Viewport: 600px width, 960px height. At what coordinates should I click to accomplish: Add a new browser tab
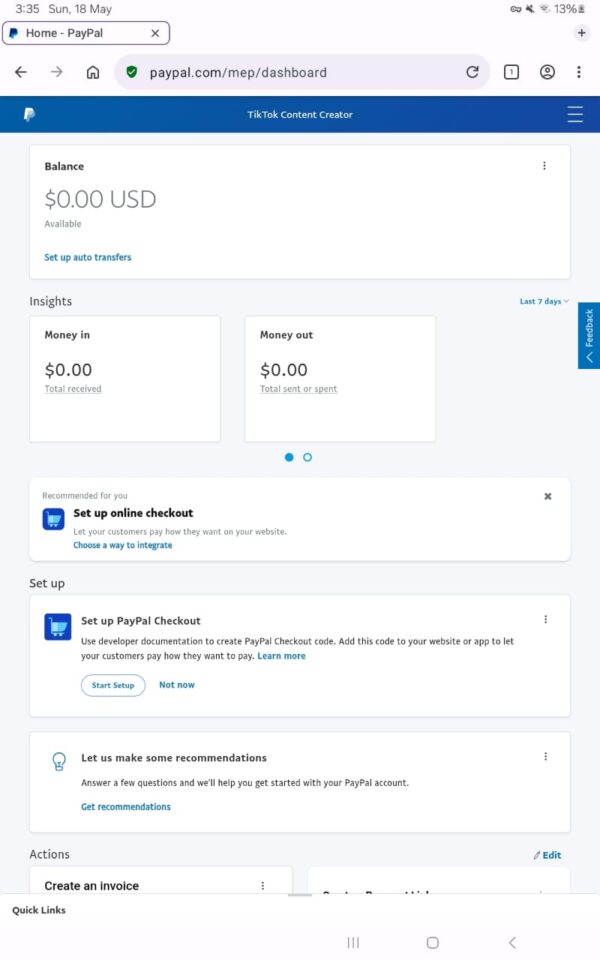(582, 33)
